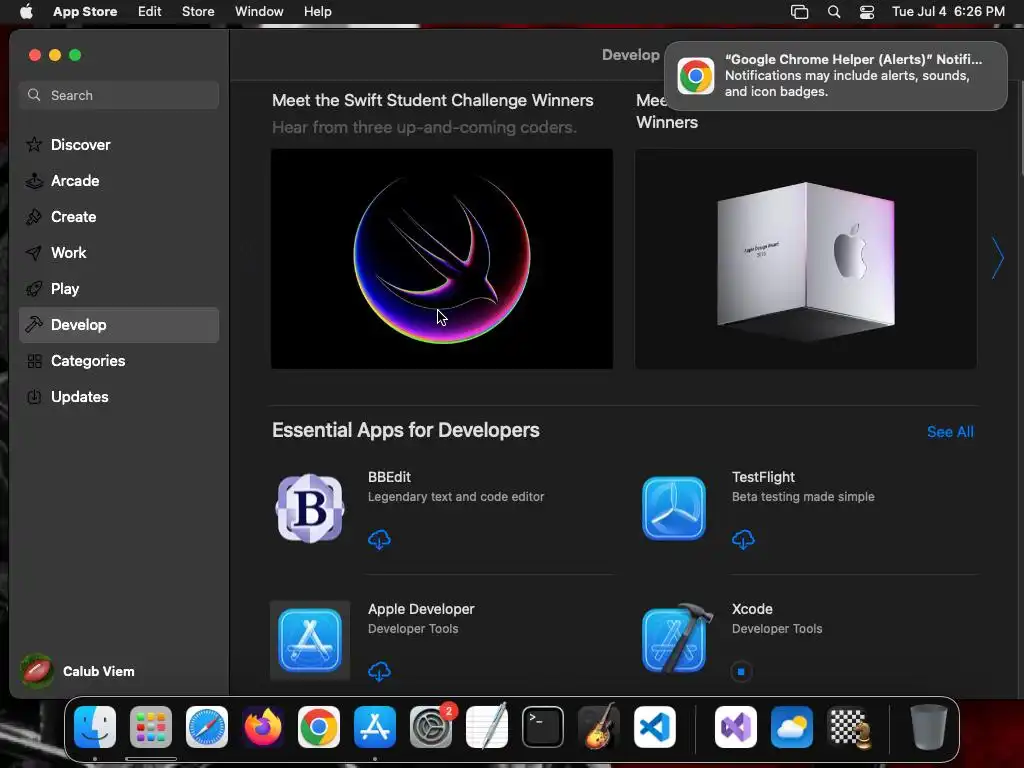Click the App Store search field
1024x768 pixels.
click(119, 95)
